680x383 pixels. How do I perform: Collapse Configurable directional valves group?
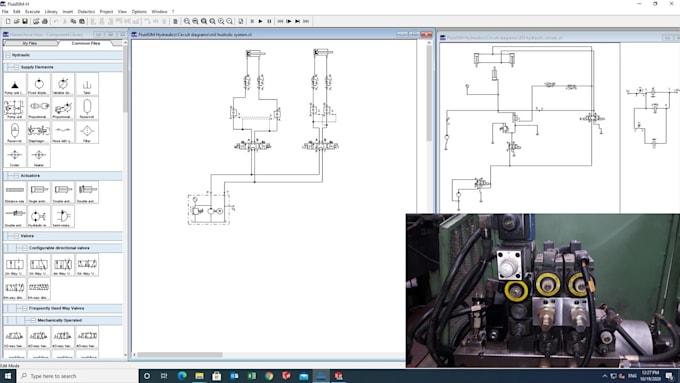[x=24, y=248]
